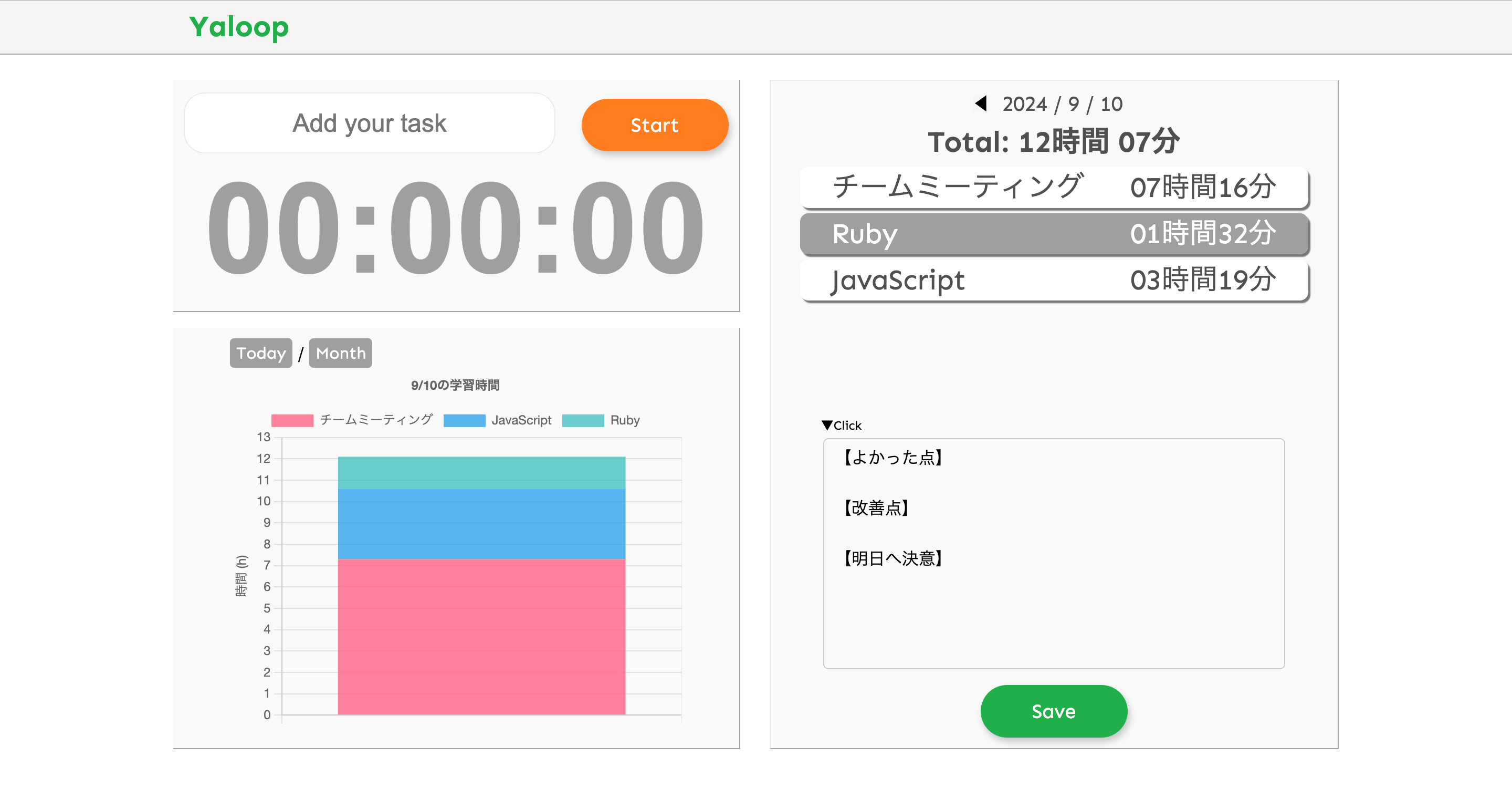Click the back arrow to view previous day
This screenshot has height=788, width=1512.
[x=980, y=103]
